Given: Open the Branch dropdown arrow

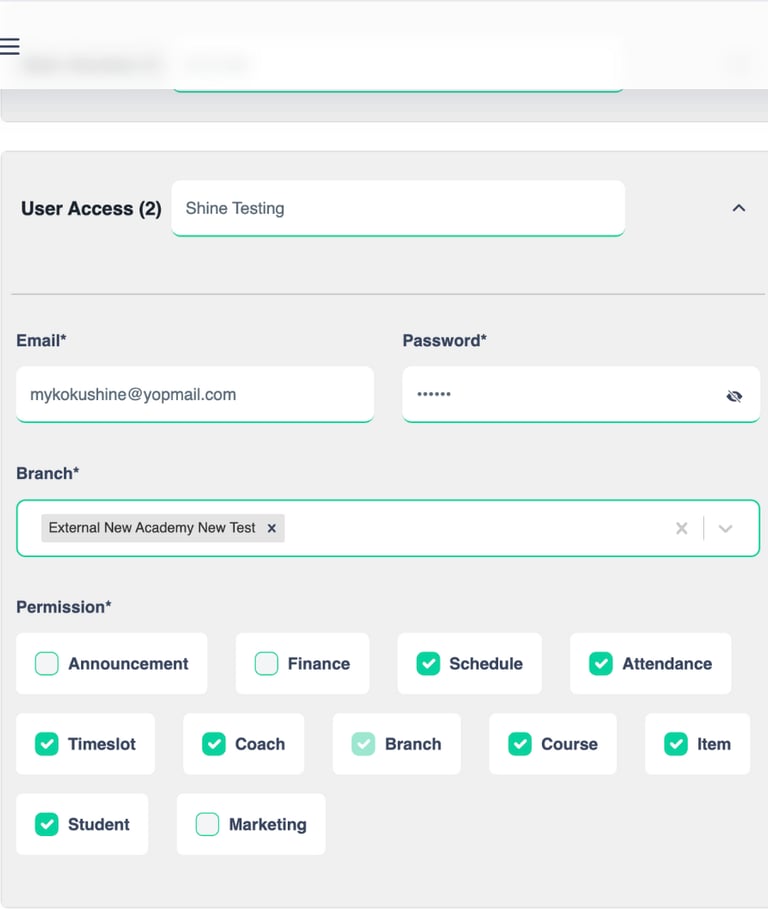Looking at the screenshot, I should click(726, 528).
